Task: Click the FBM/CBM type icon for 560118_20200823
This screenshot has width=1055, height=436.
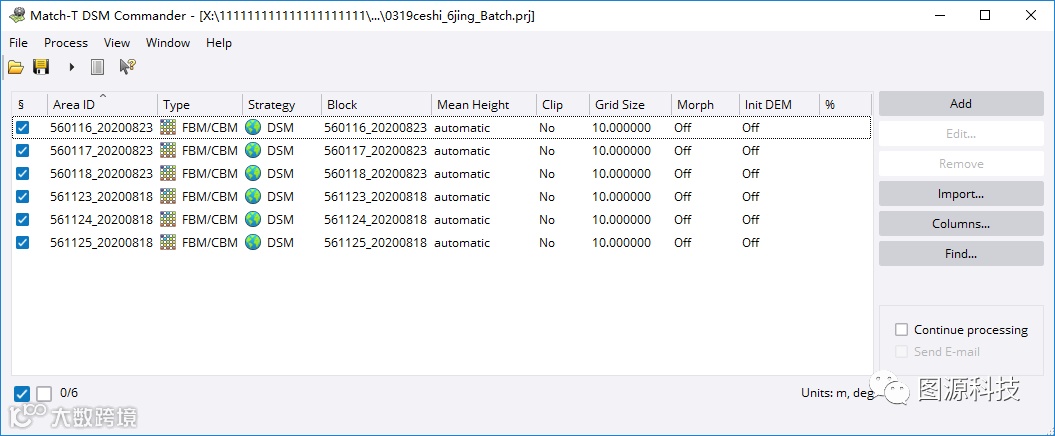Action: [168, 173]
